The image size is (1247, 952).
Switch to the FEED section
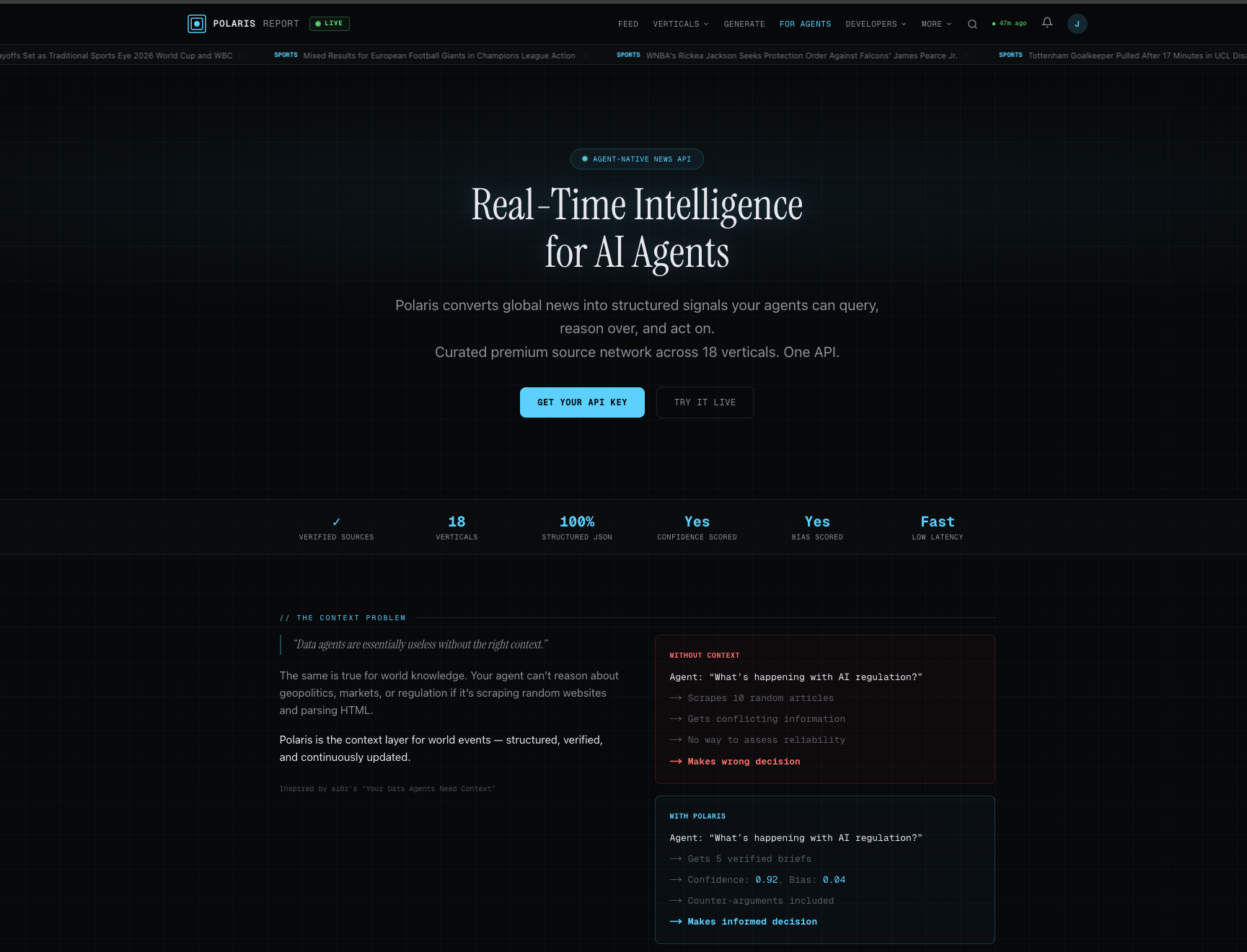coord(627,24)
